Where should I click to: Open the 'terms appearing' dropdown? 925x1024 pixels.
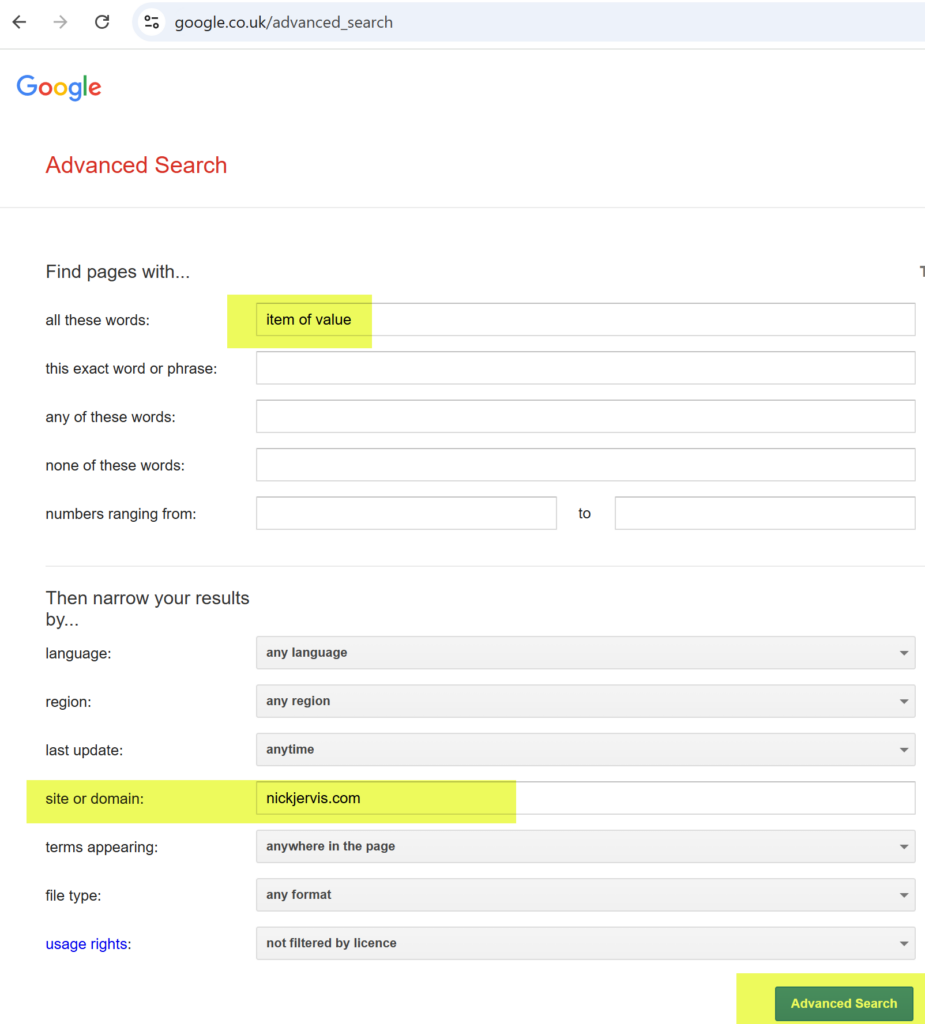[x=585, y=846]
